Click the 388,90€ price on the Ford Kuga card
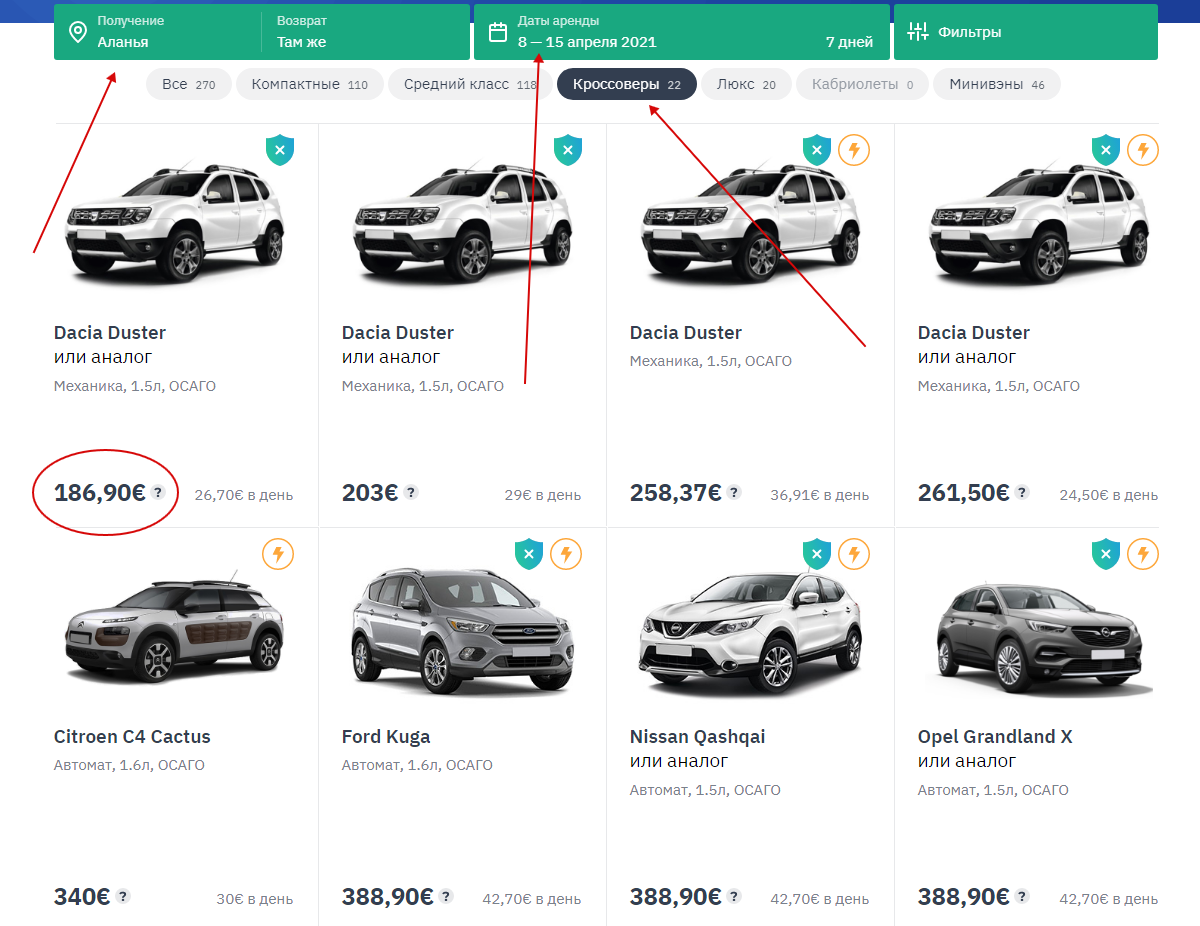Screen dimensions: 1200x926 (x=388, y=897)
